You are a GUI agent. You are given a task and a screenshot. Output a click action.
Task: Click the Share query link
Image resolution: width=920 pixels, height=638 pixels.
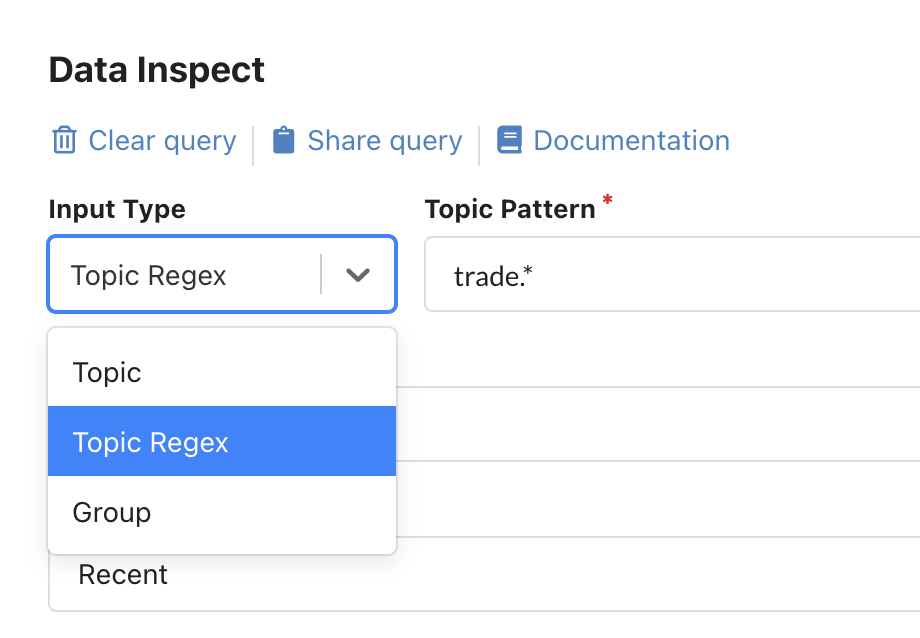pyautogui.click(x=385, y=141)
